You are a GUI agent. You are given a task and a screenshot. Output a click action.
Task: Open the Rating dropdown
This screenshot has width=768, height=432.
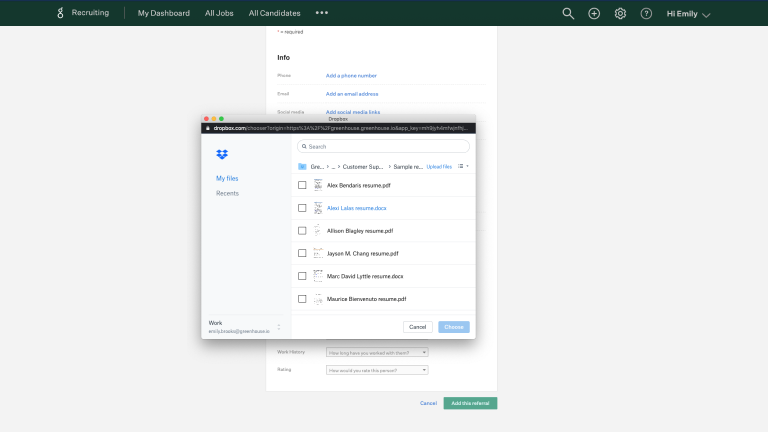(x=377, y=370)
